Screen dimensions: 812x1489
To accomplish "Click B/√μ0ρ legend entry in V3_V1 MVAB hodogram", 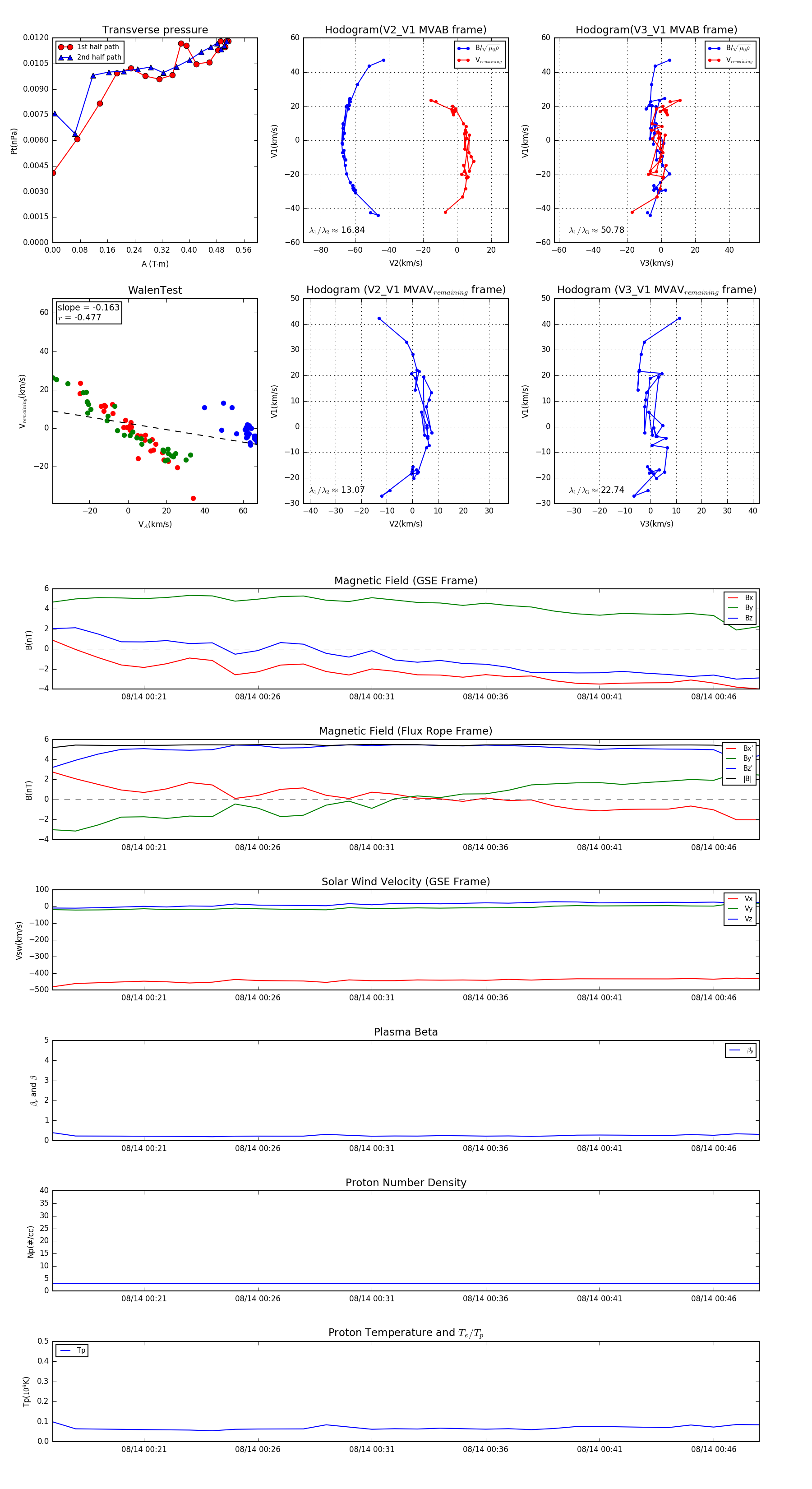I will click(x=730, y=48).
